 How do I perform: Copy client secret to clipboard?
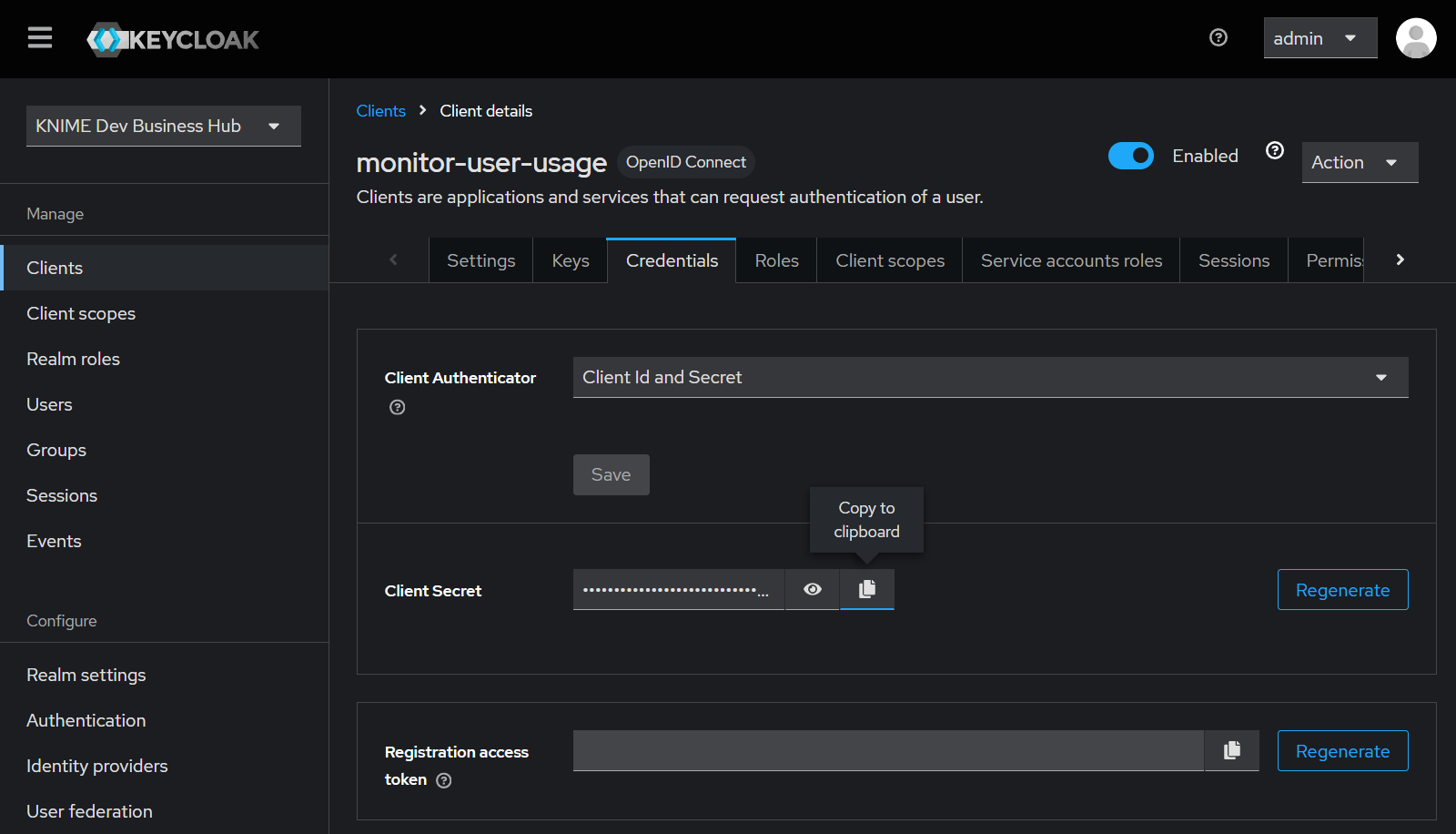[x=867, y=589]
